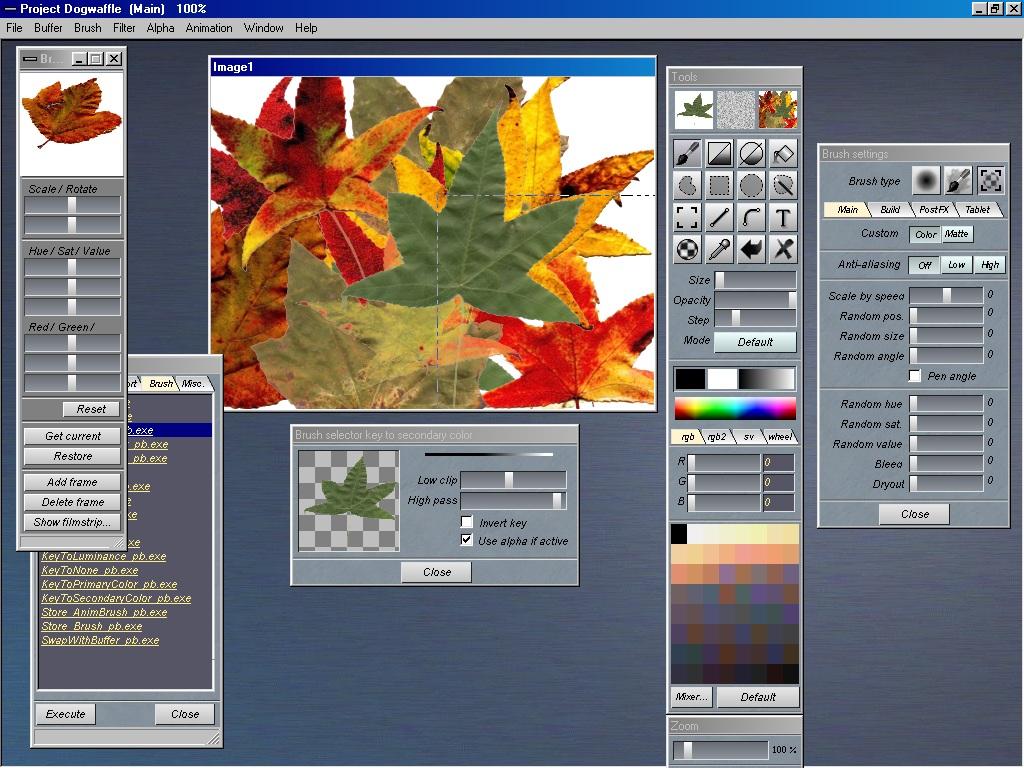Click the Show filmstrip button

[73, 522]
